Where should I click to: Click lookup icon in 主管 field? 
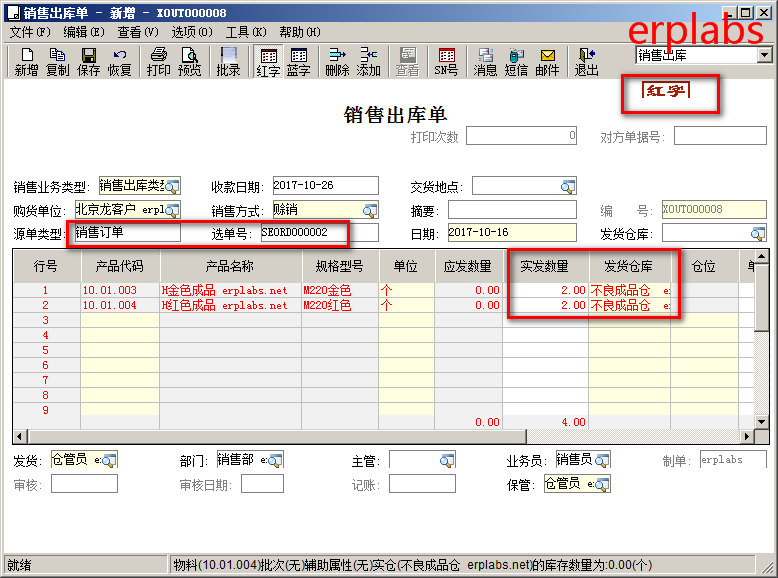447,460
